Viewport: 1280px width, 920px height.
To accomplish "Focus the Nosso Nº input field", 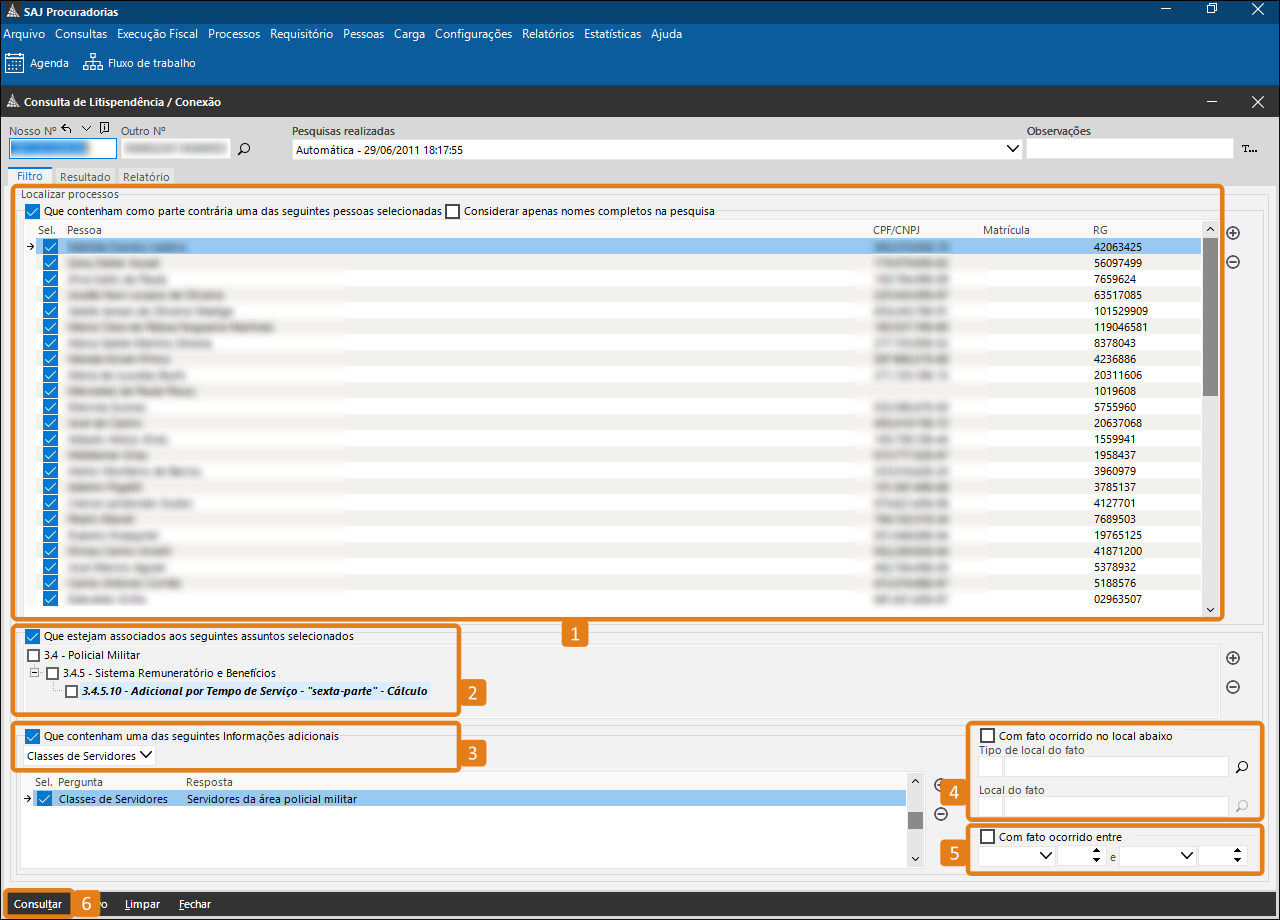I will (63, 149).
